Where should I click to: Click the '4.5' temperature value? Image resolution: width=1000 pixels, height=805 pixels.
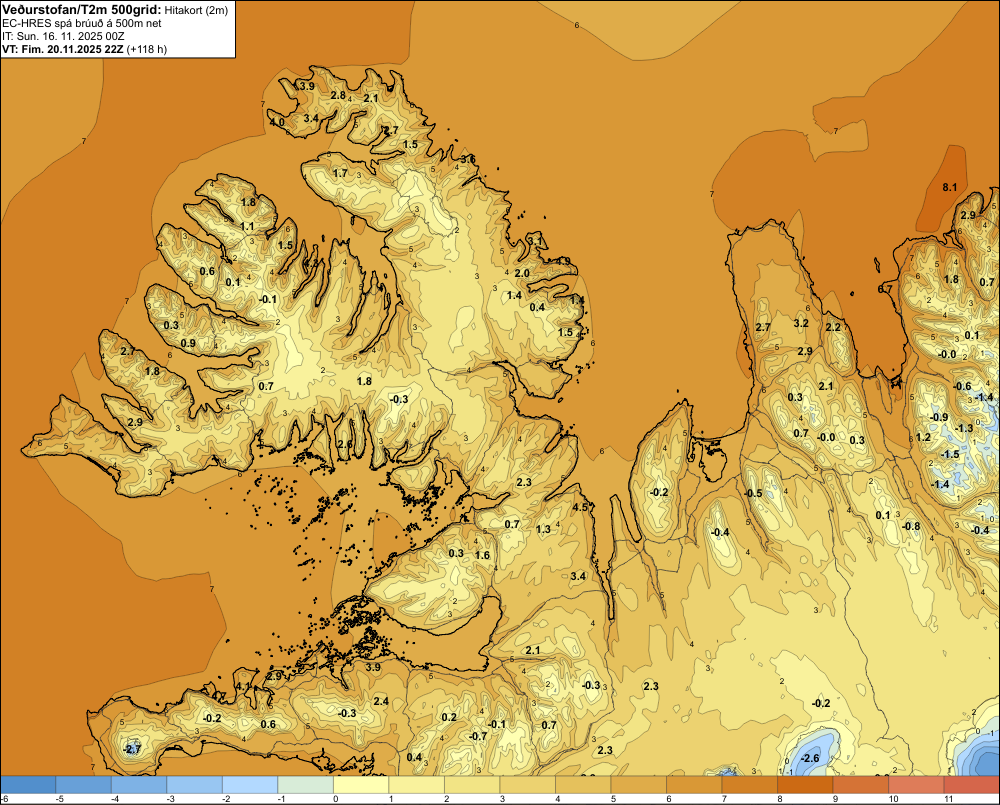pyautogui.click(x=580, y=507)
